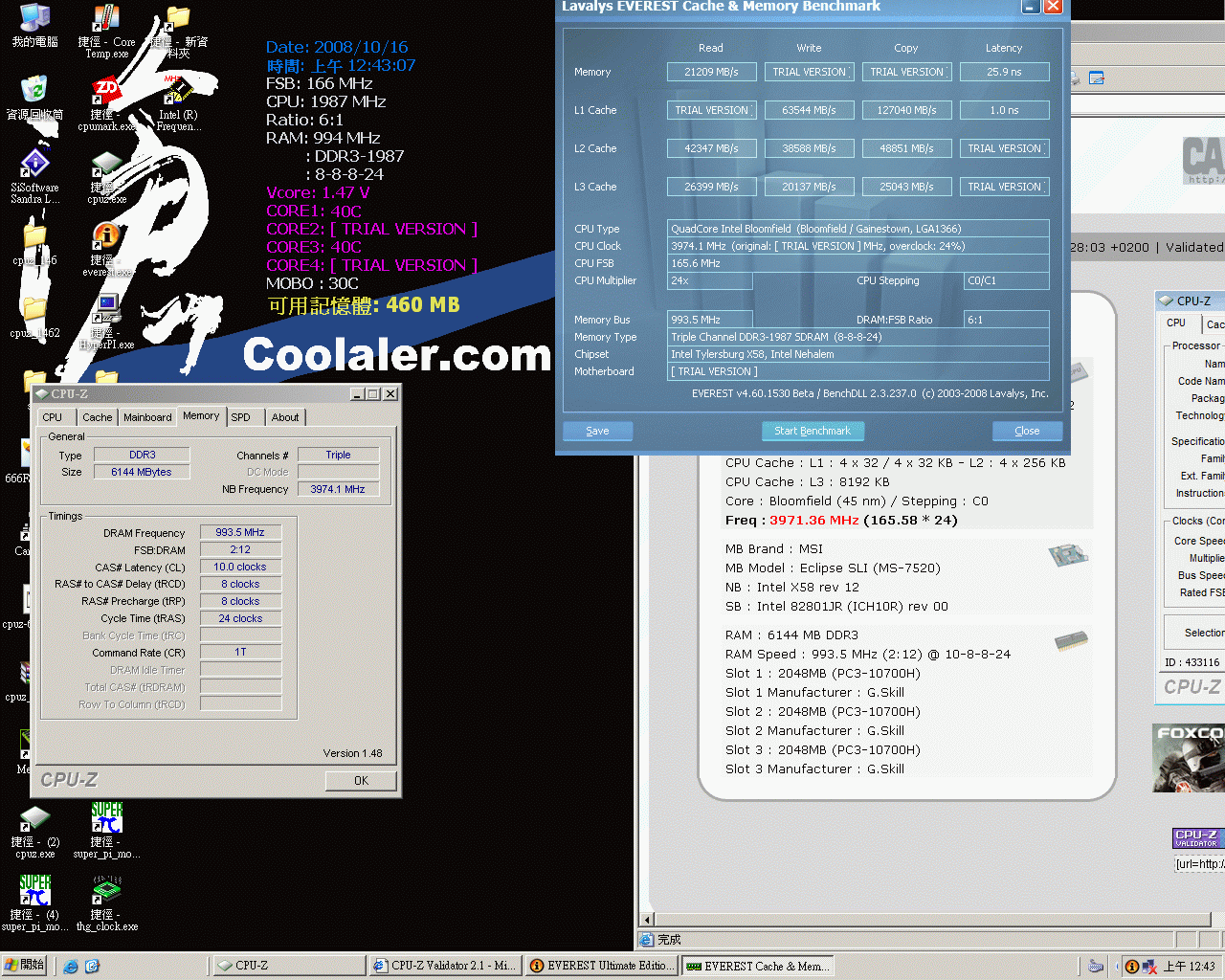Click the L3 Cache Copy 25043 MB/s cell
The image size is (1225, 980).
[x=906, y=187]
